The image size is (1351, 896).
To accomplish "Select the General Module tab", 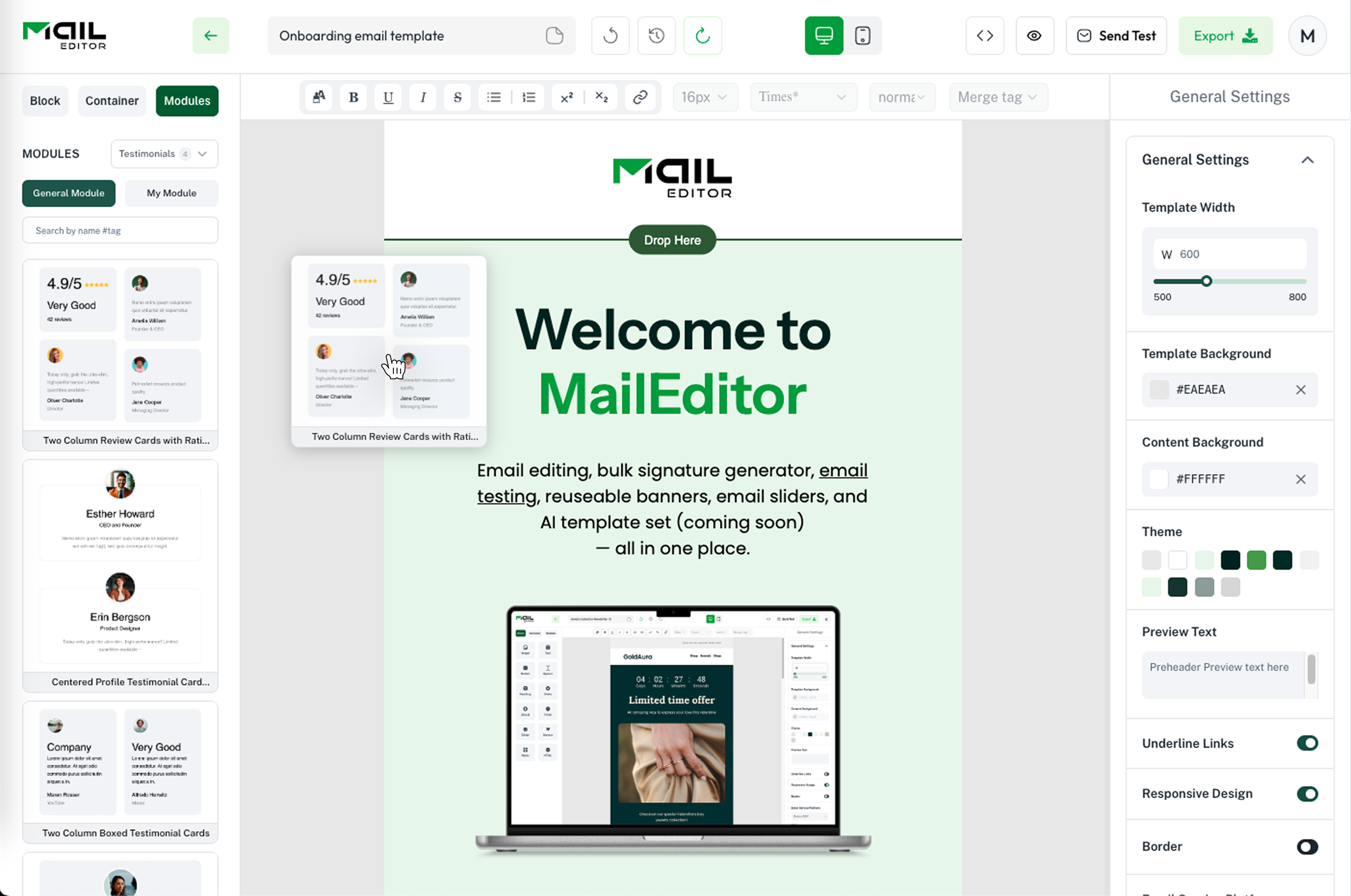I will 68,193.
